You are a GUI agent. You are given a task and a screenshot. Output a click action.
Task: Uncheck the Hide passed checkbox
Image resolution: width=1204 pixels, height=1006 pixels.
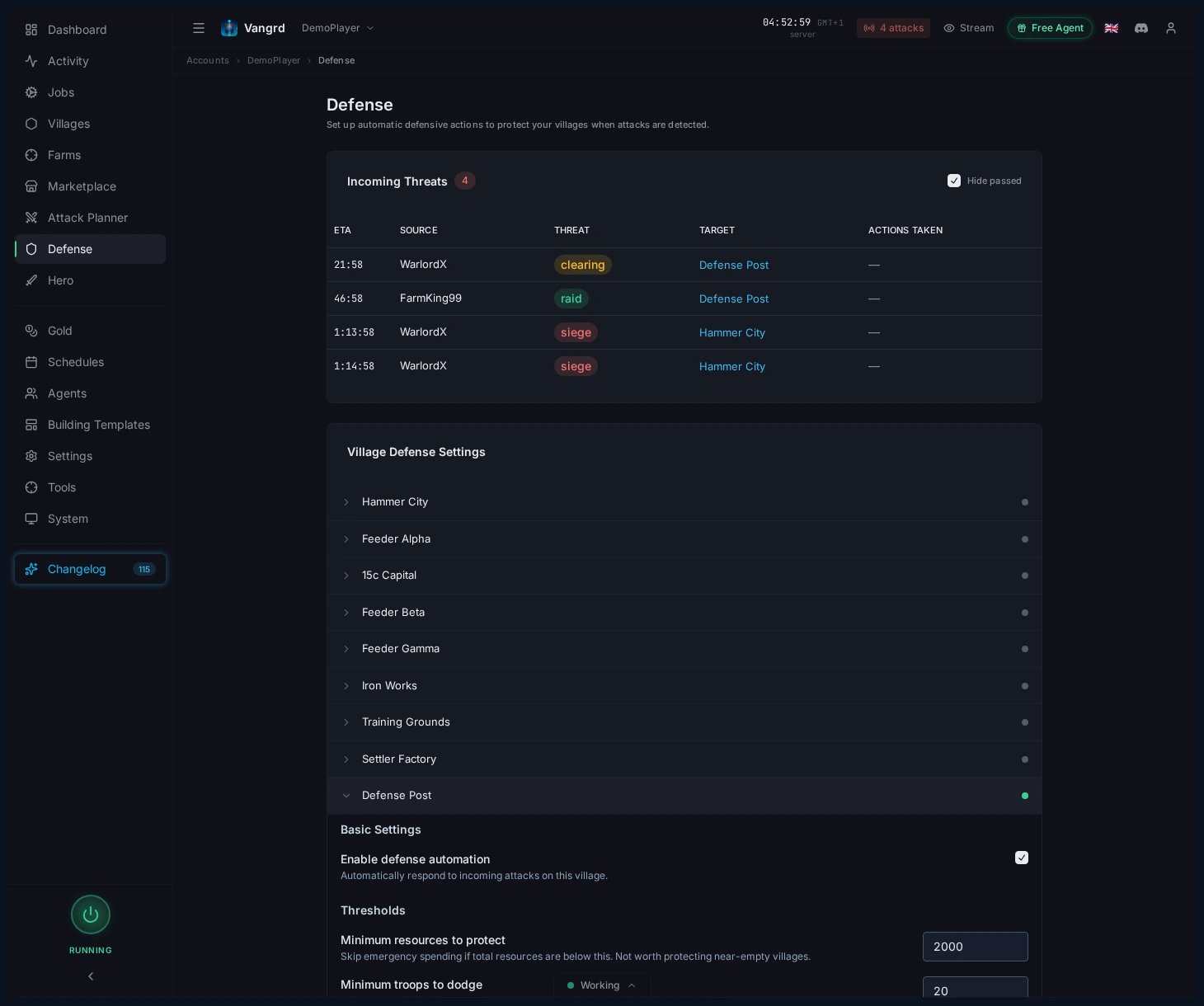click(954, 181)
